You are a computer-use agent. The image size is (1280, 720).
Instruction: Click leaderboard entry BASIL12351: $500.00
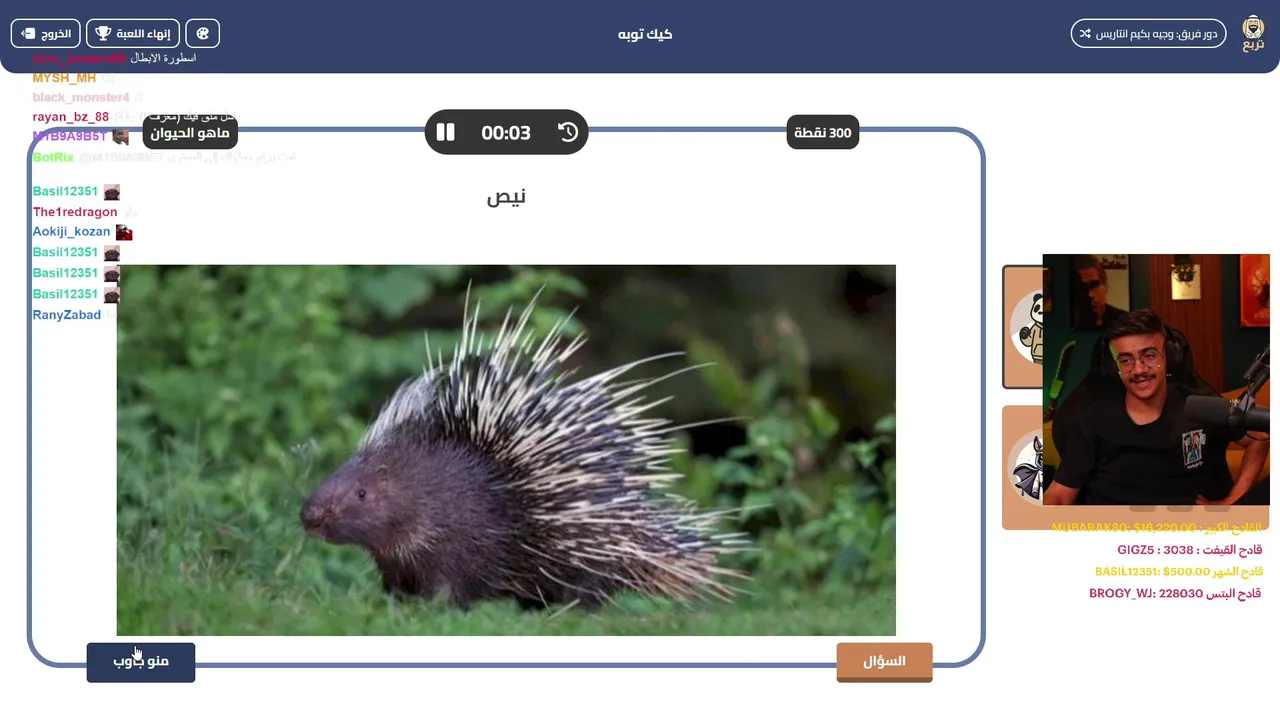click(1179, 572)
